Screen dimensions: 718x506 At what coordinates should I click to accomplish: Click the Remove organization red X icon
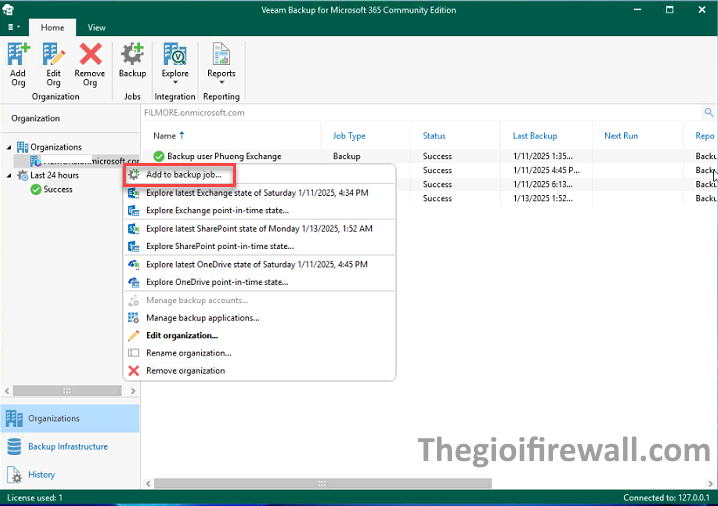[x=133, y=371]
